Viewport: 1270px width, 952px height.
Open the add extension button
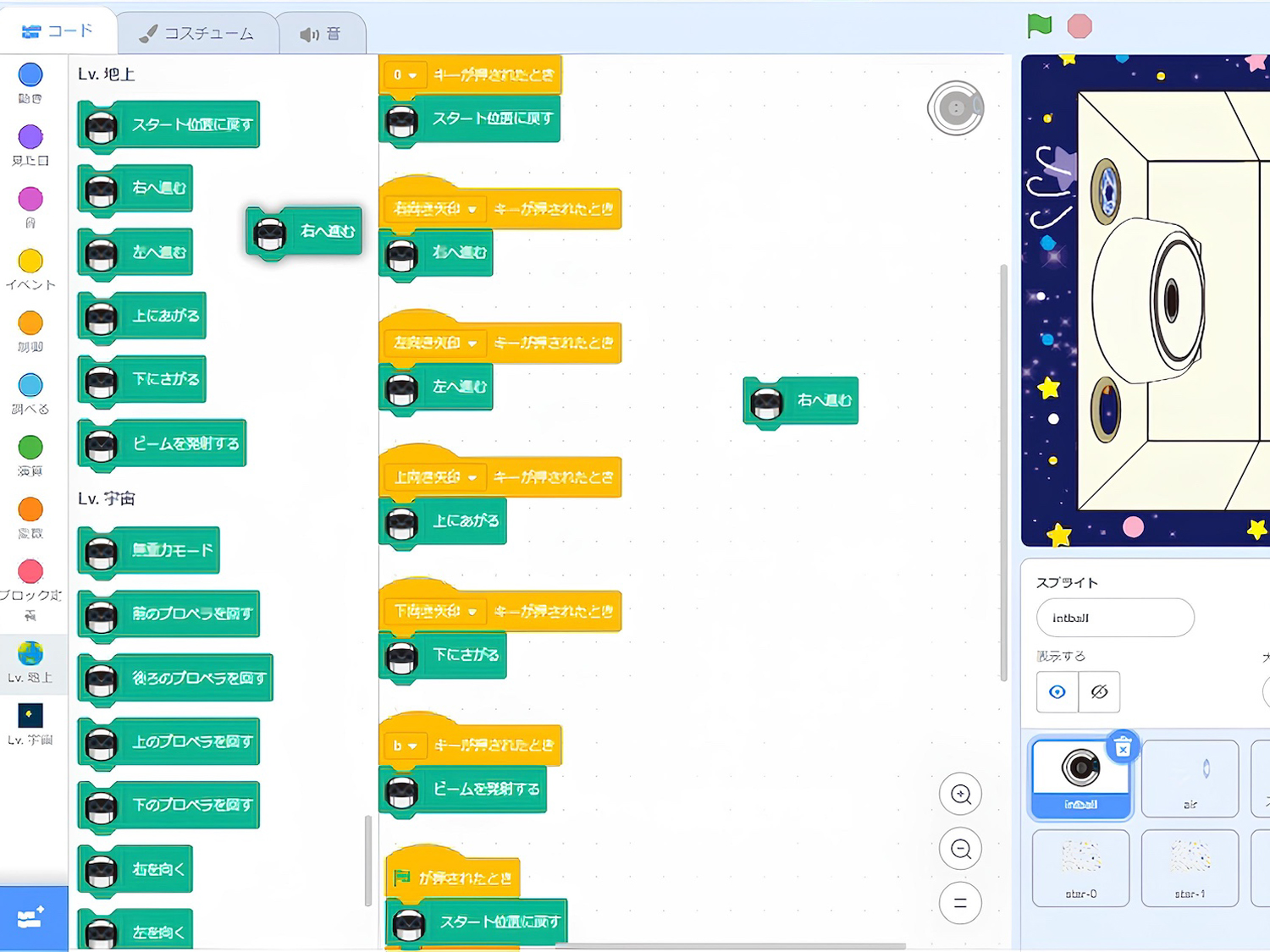[32, 918]
